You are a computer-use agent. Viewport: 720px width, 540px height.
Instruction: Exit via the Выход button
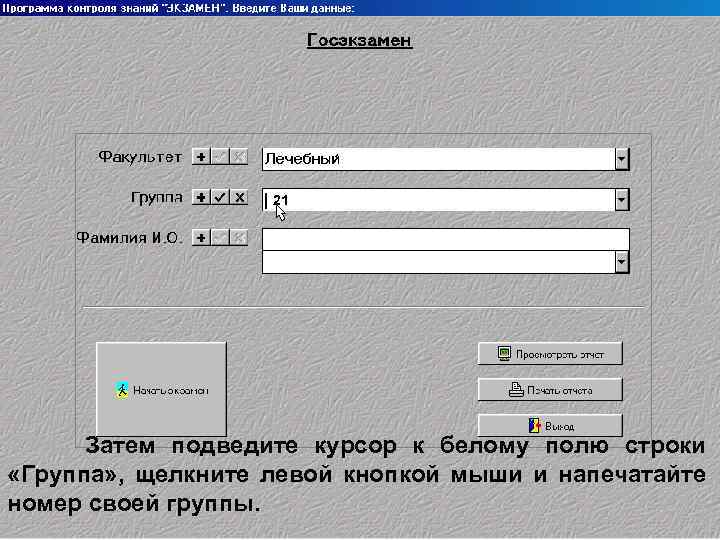pyautogui.click(x=550, y=426)
